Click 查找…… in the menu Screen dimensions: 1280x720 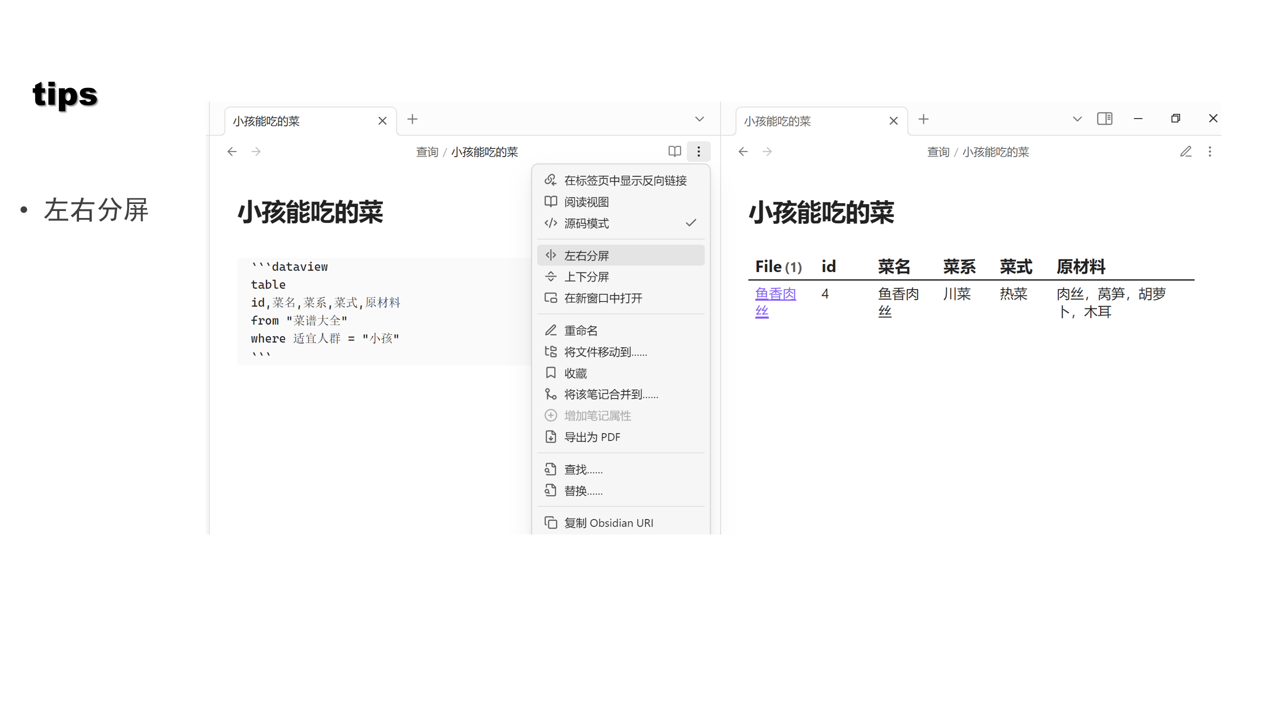coord(621,469)
